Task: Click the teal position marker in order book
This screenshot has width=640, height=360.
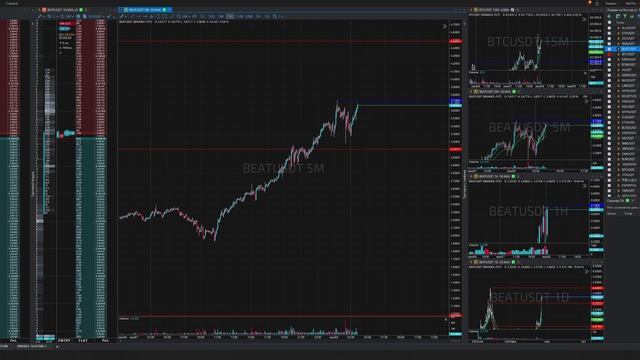Action: pos(67,133)
